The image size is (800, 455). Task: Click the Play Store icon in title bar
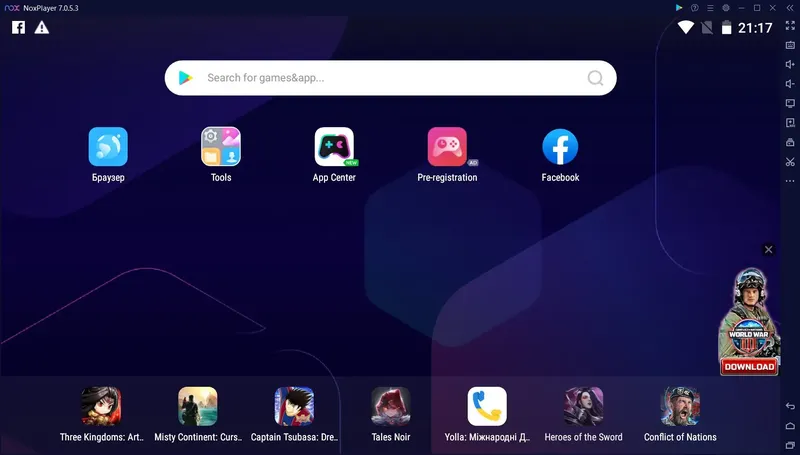[x=679, y=8]
